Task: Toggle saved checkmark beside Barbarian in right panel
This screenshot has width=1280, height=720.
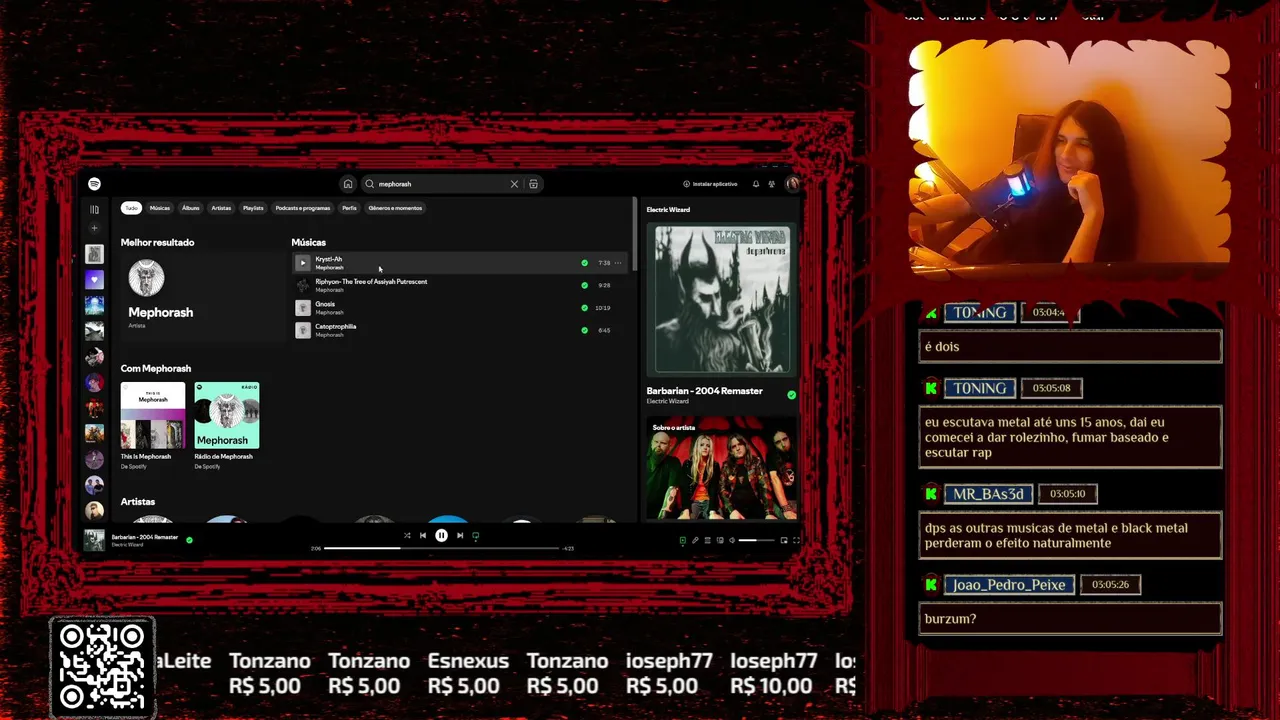Action: [791, 395]
